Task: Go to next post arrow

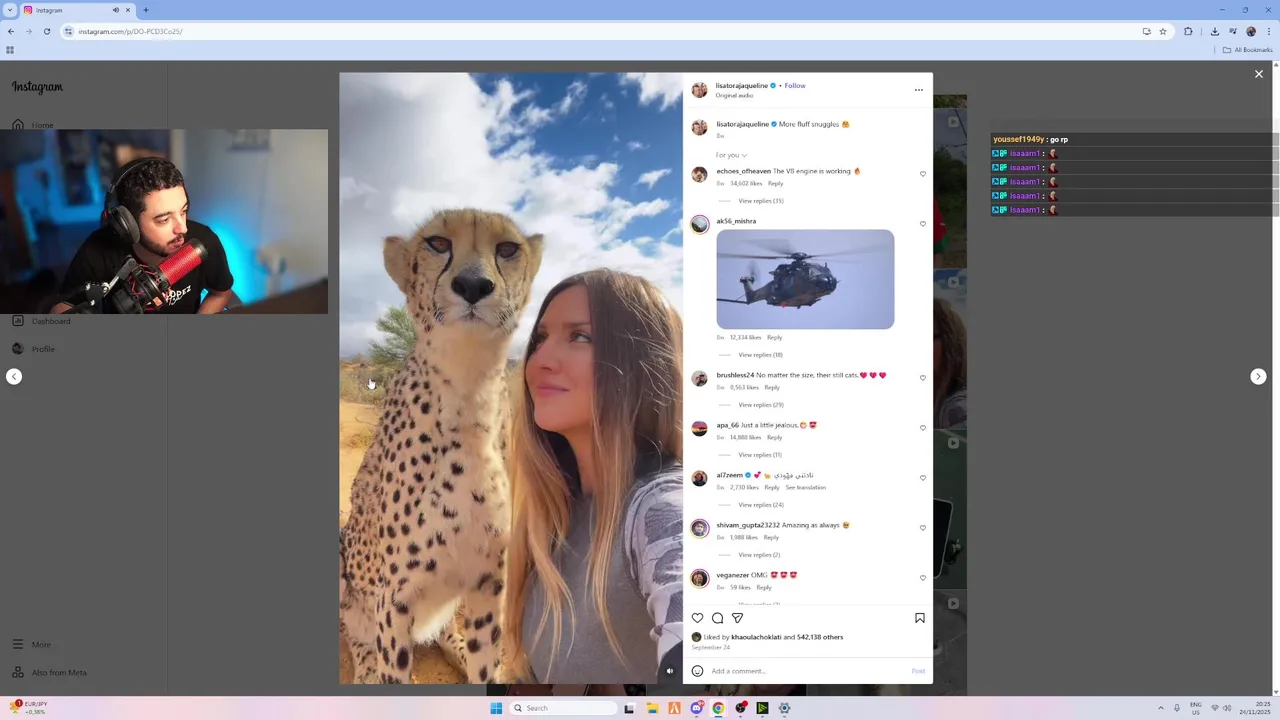Action: (1258, 376)
